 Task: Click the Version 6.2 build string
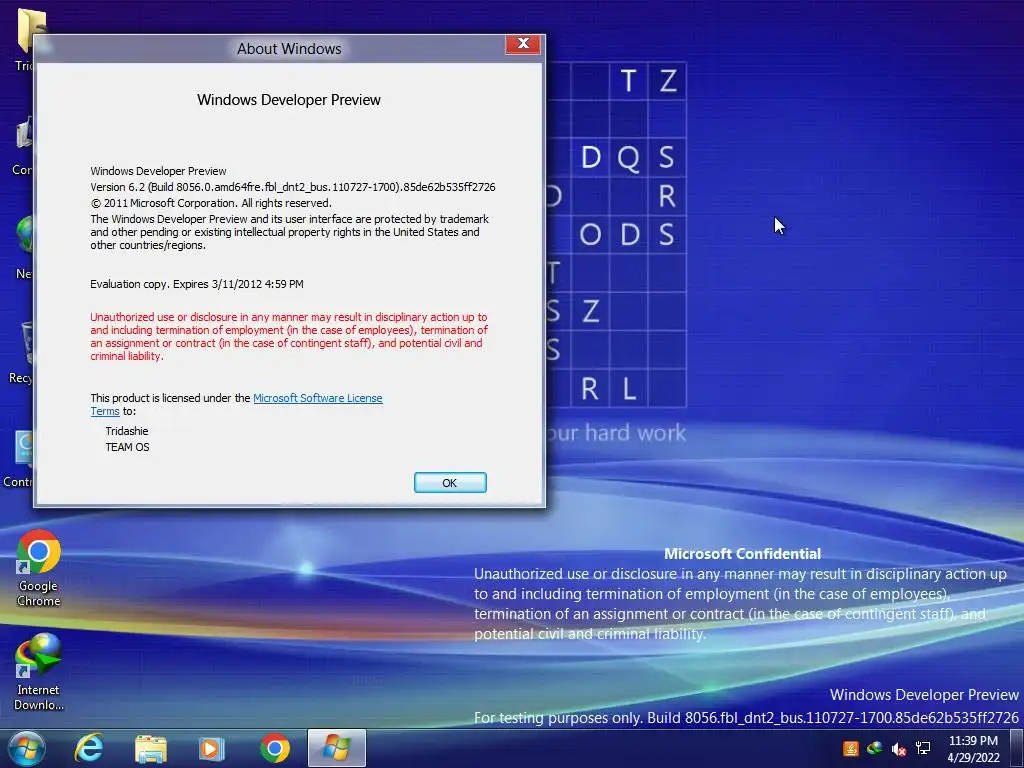[x=293, y=187]
